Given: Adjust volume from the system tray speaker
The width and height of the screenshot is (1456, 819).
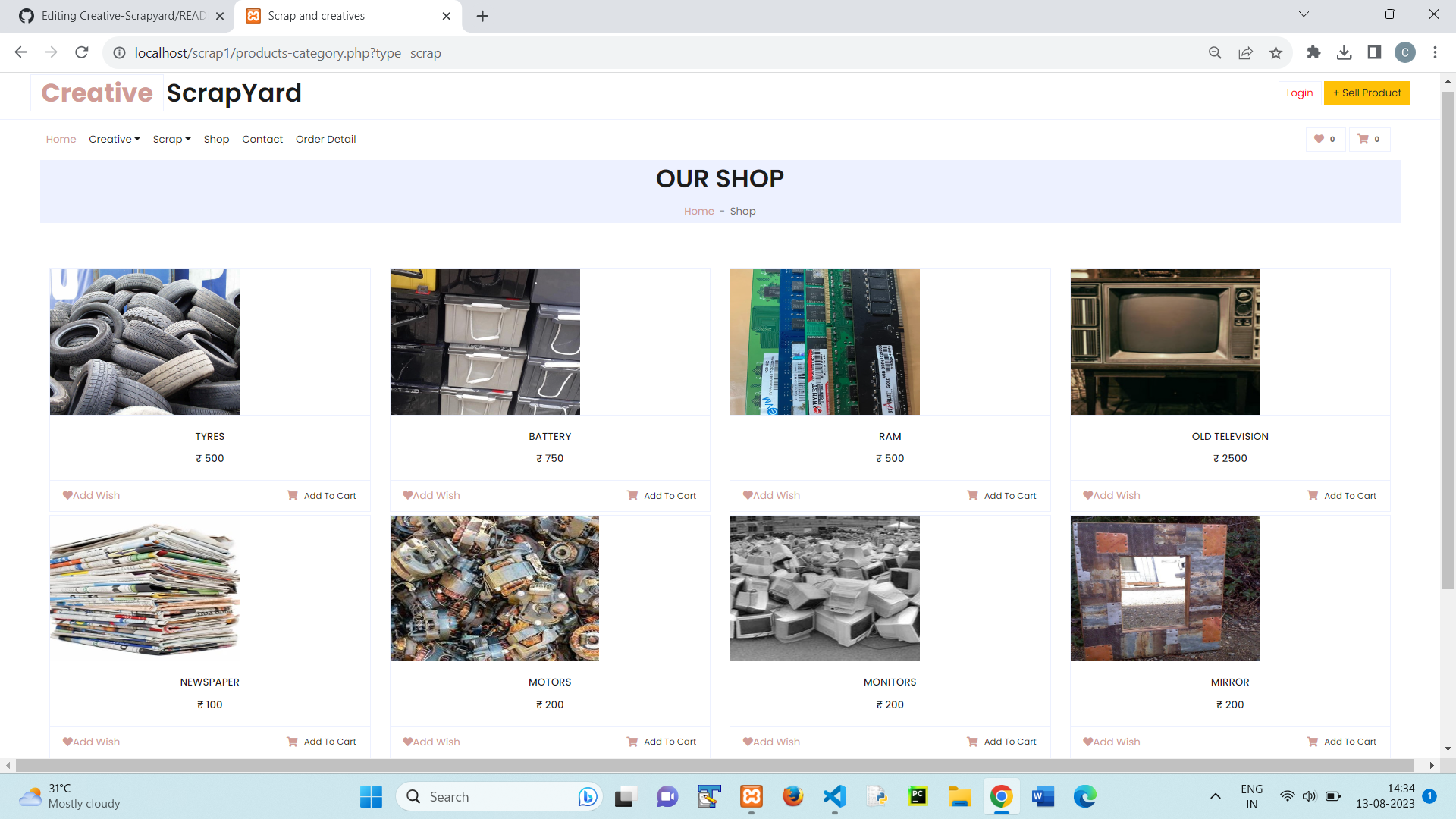Looking at the screenshot, I should [x=1310, y=796].
